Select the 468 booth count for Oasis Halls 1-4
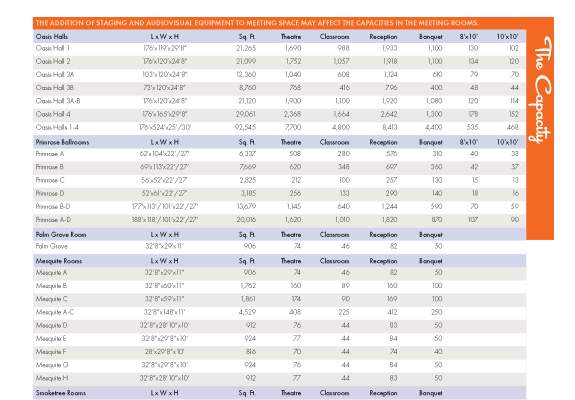The width and height of the screenshot is (575, 400). pyautogui.click(x=512, y=127)
